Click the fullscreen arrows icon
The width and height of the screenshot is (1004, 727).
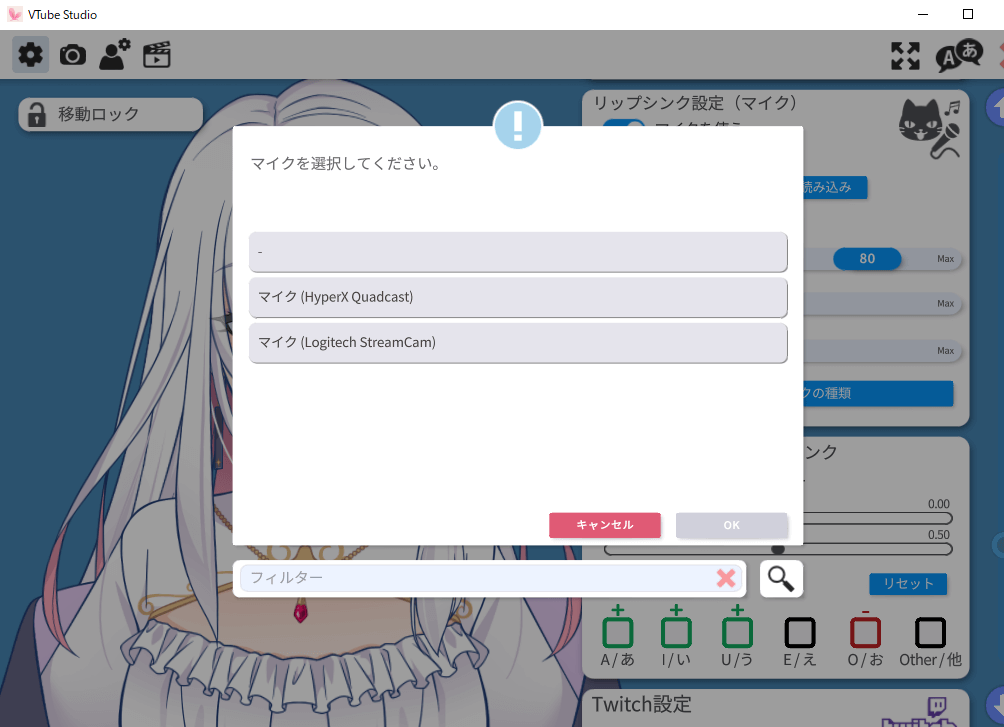[905, 56]
